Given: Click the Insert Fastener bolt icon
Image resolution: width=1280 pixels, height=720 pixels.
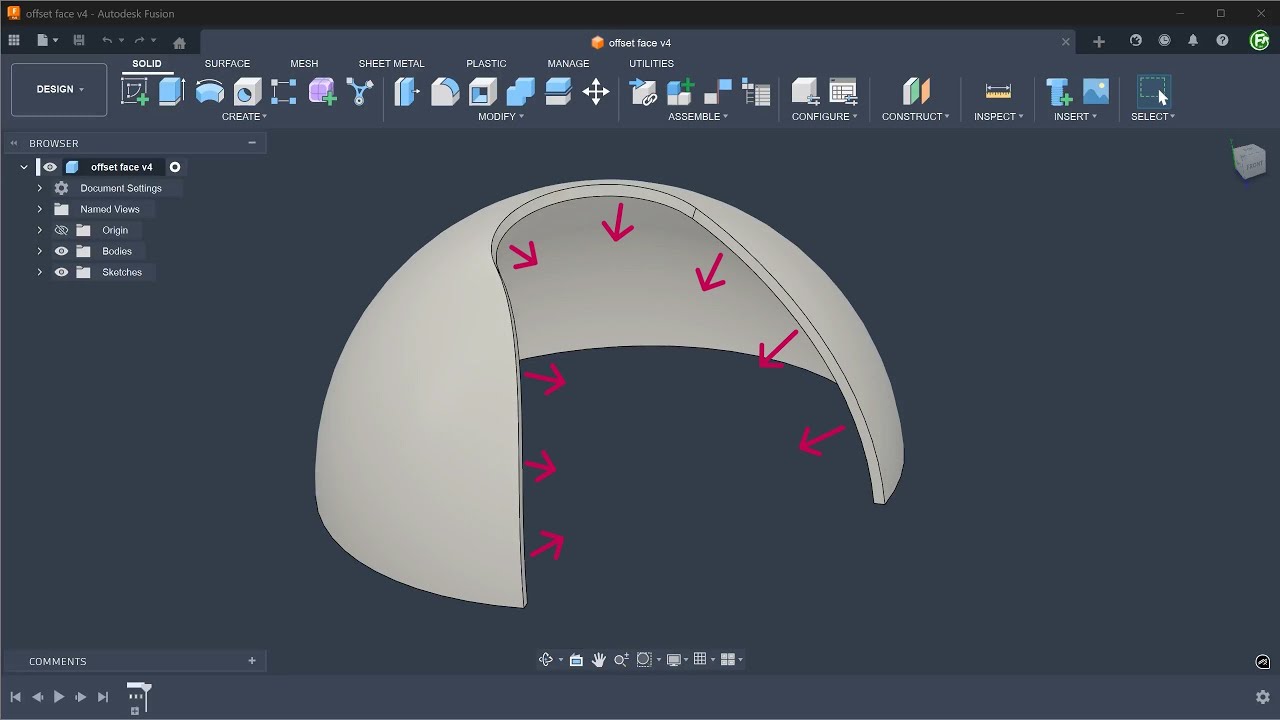Looking at the screenshot, I should click(1058, 92).
